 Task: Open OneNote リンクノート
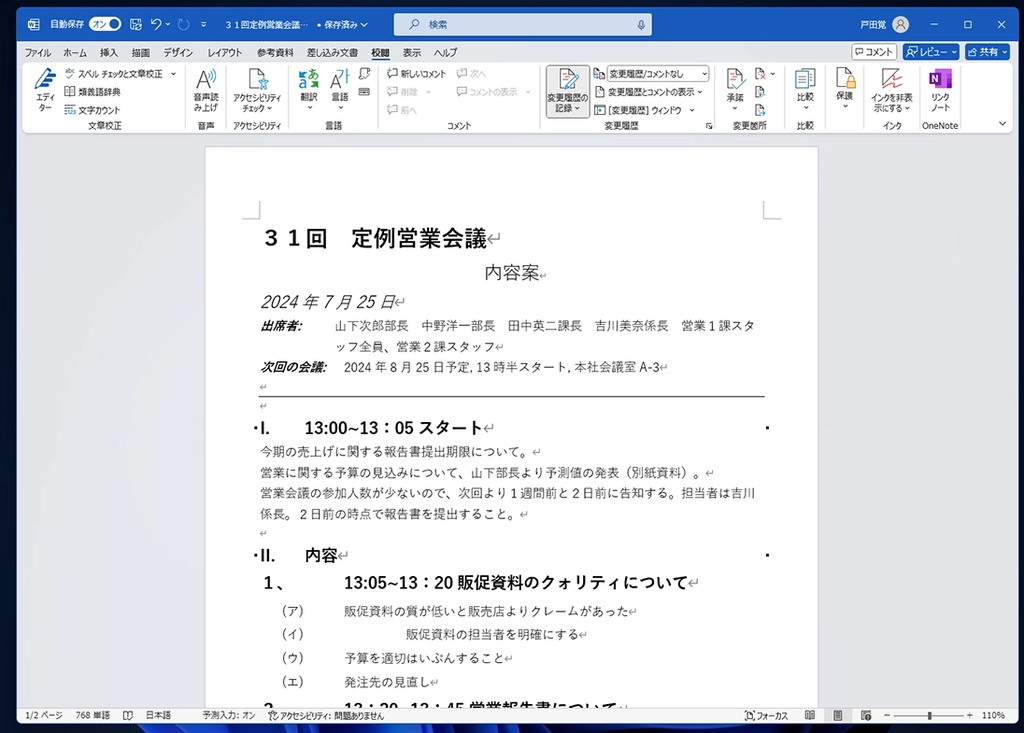[940, 90]
